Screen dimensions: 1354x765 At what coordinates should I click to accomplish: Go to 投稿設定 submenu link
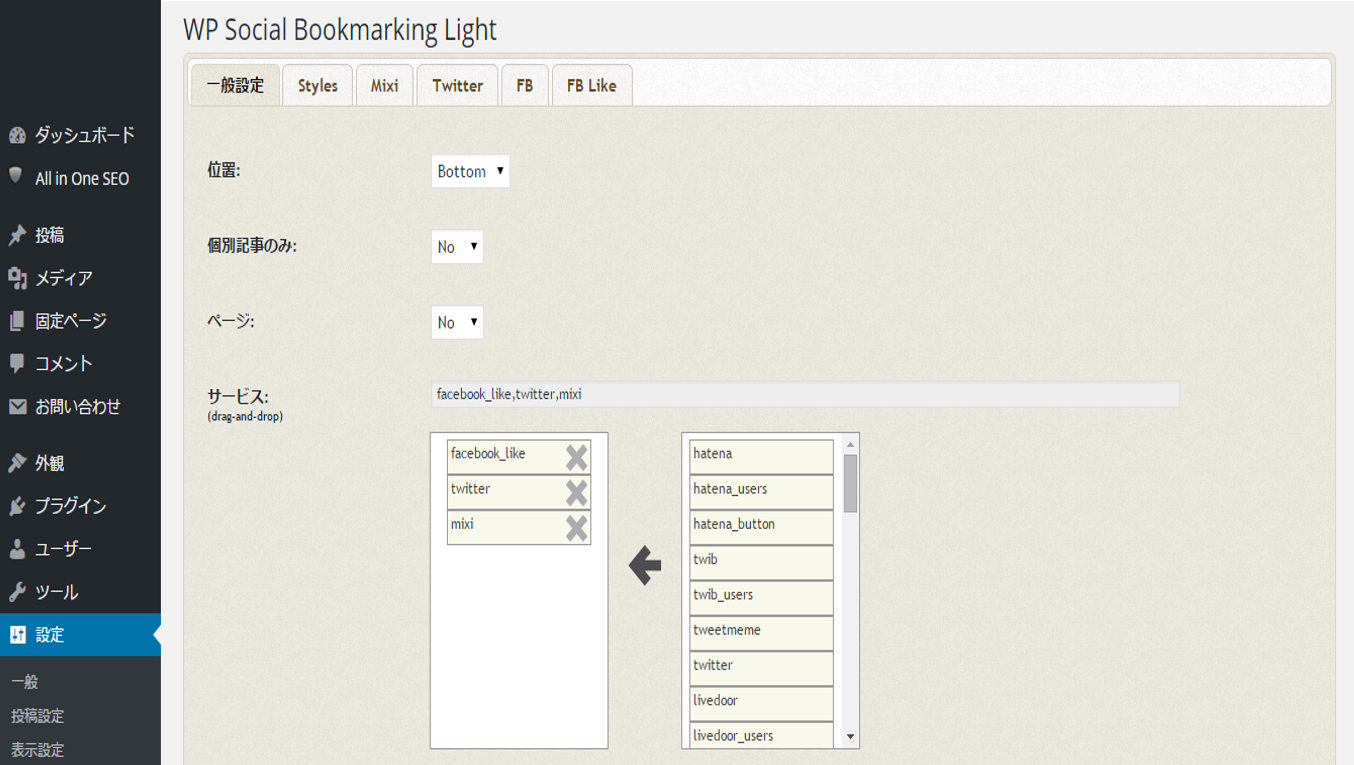point(38,716)
